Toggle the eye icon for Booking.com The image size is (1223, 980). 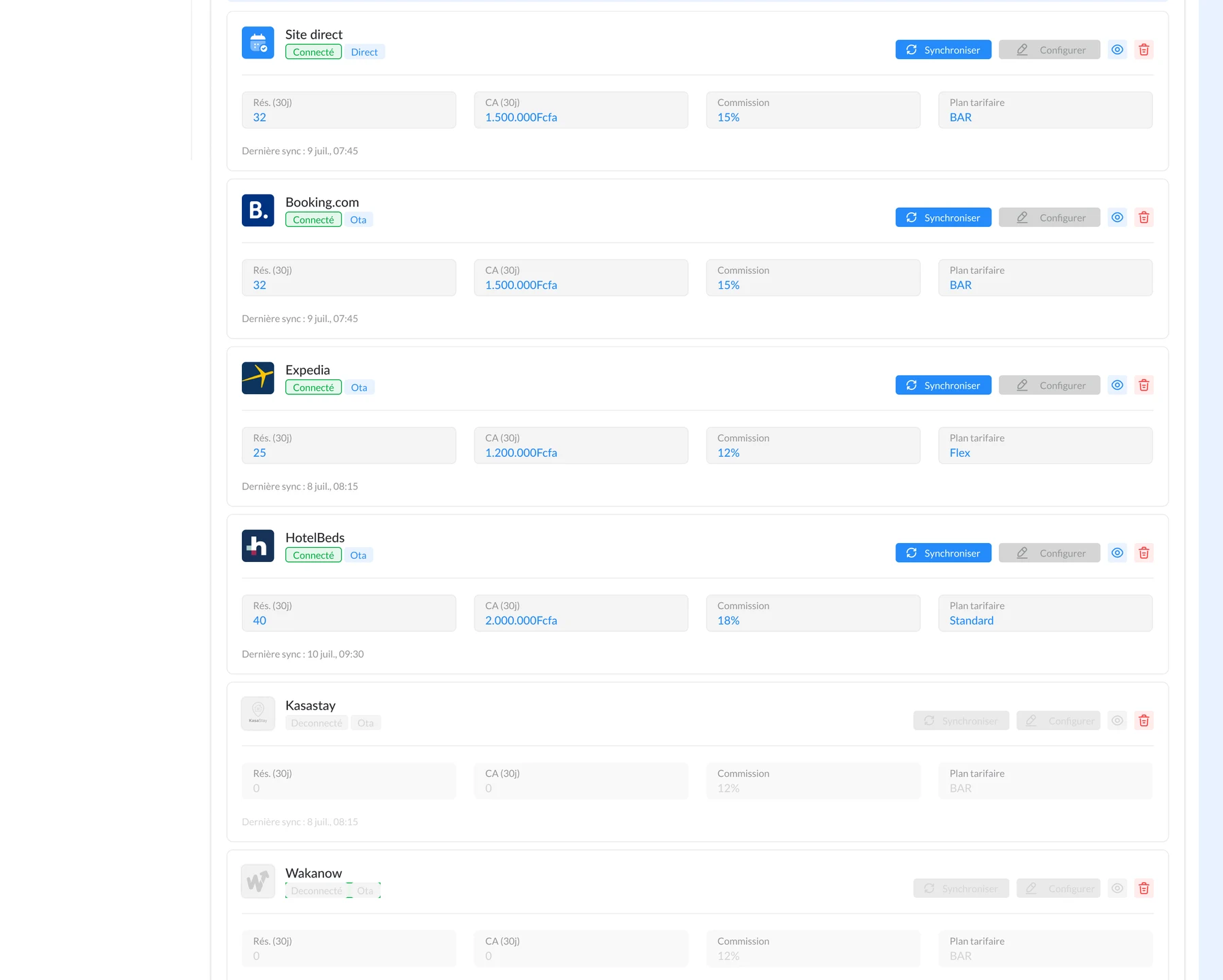pos(1117,217)
